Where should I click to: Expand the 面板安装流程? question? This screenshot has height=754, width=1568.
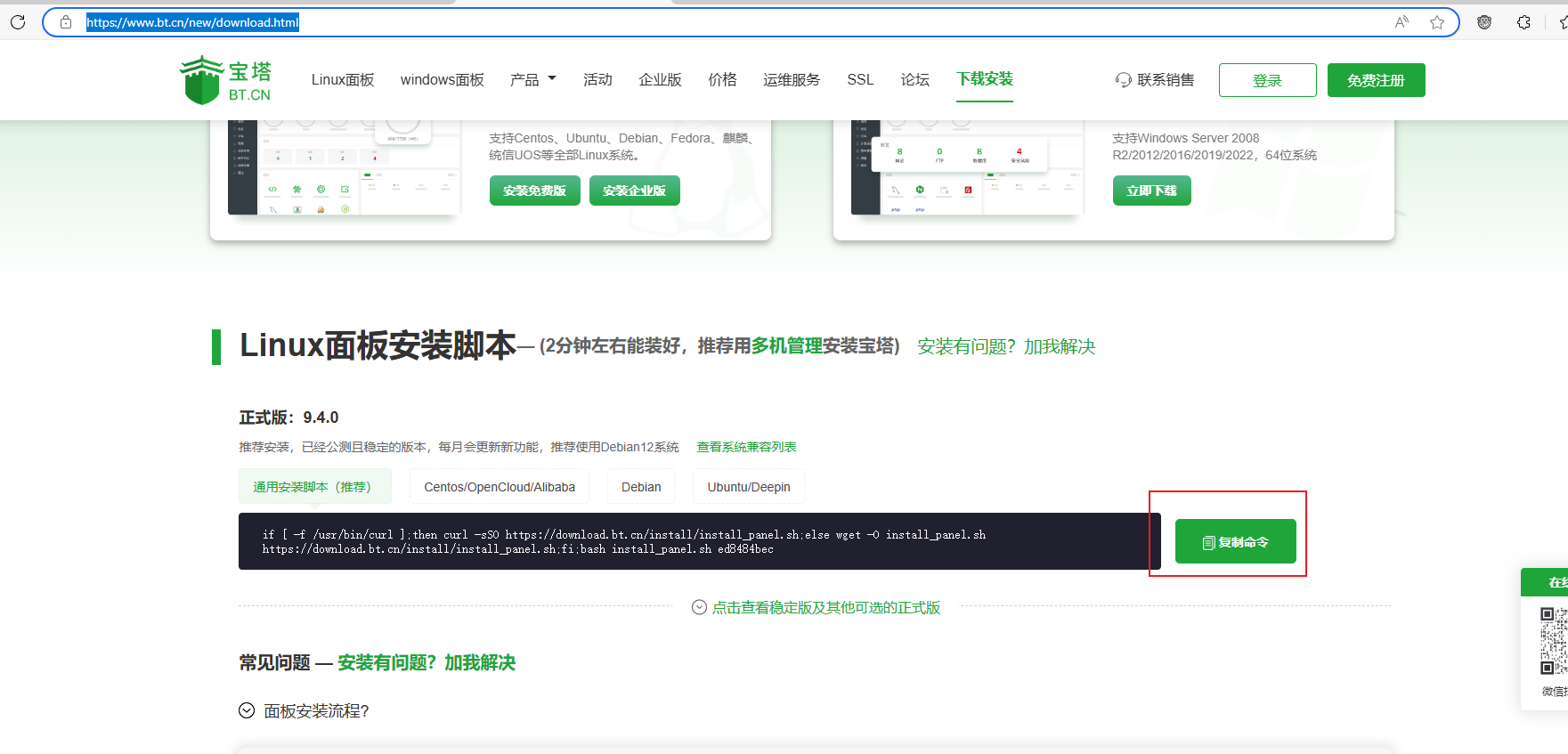[304, 710]
